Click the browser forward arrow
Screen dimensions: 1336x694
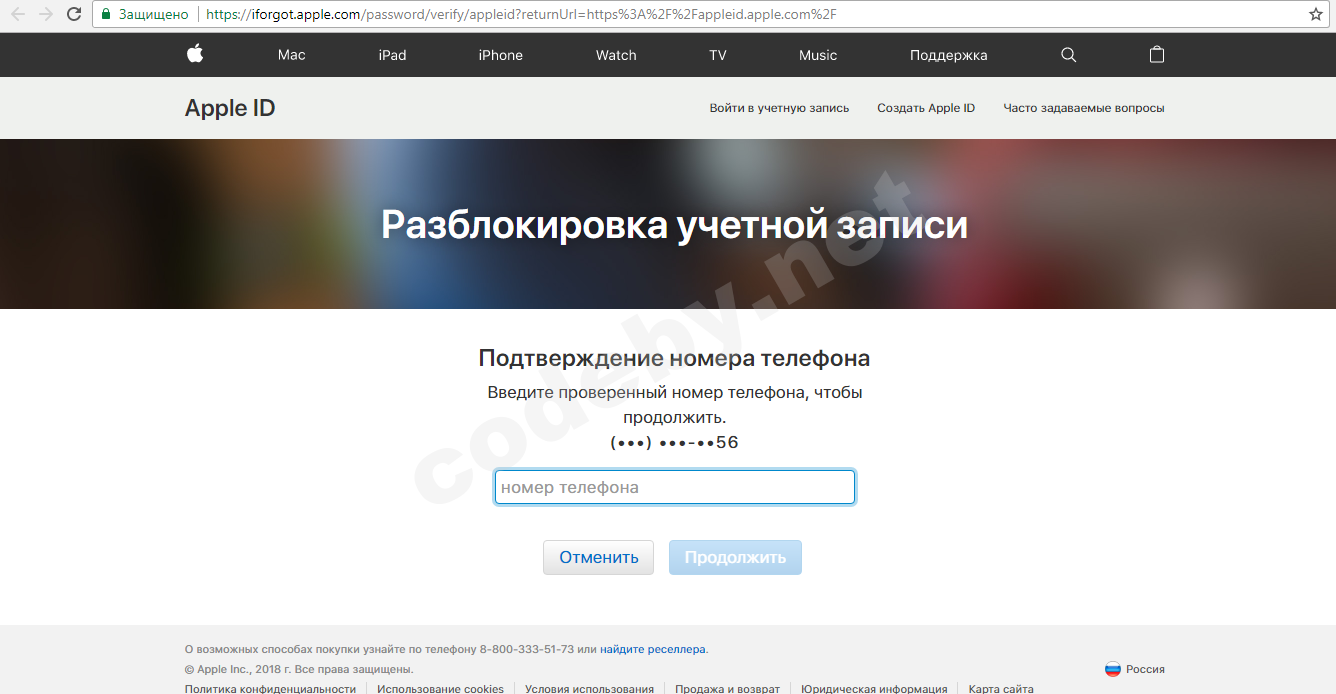(46, 15)
